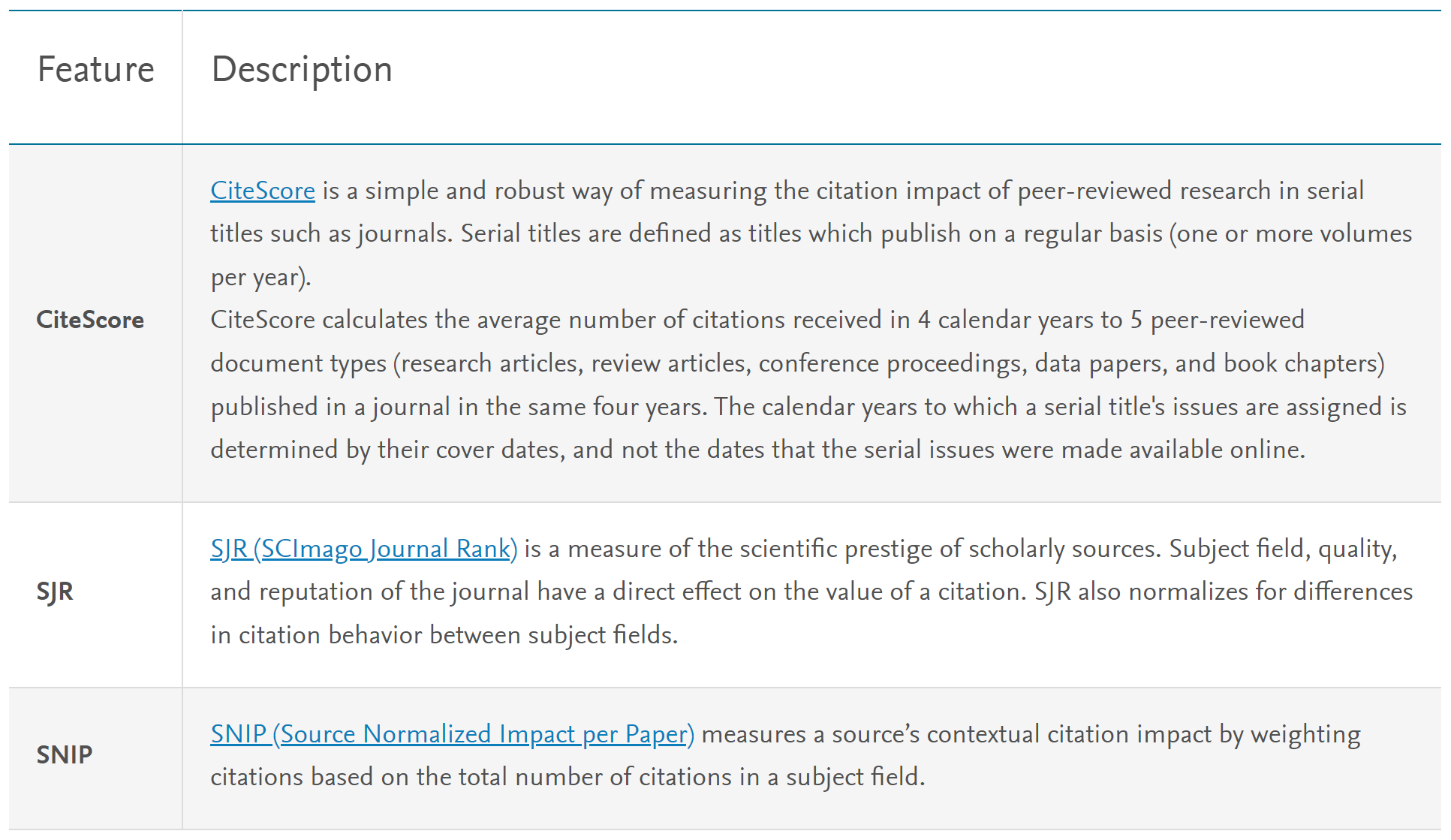Click the line starting "citations based on the total"

pyautogui.click(x=567, y=776)
